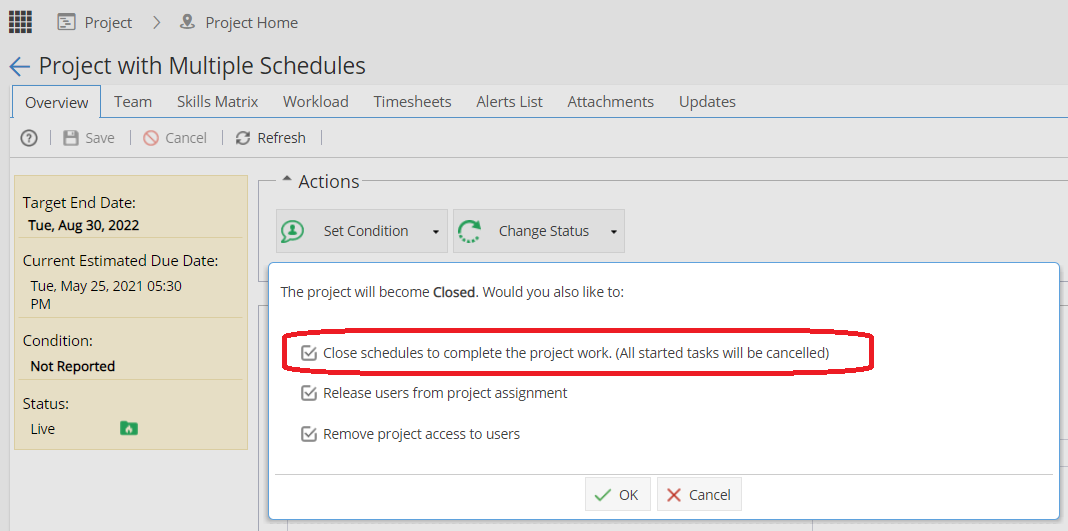Switch to the Overview tab
1068x531 pixels.
[57, 102]
